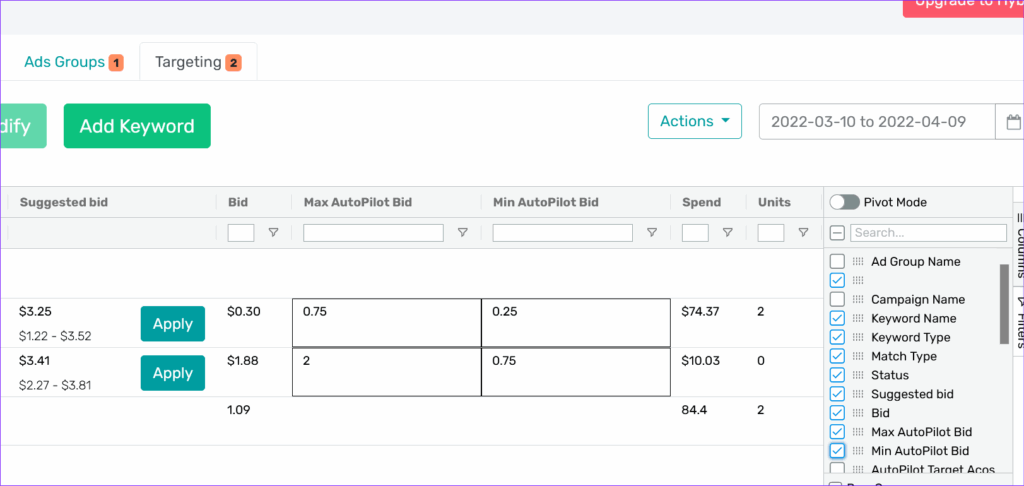Grab drag handle beside Suggested bid column item
This screenshot has height=486, width=1024.
click(857, 394)
